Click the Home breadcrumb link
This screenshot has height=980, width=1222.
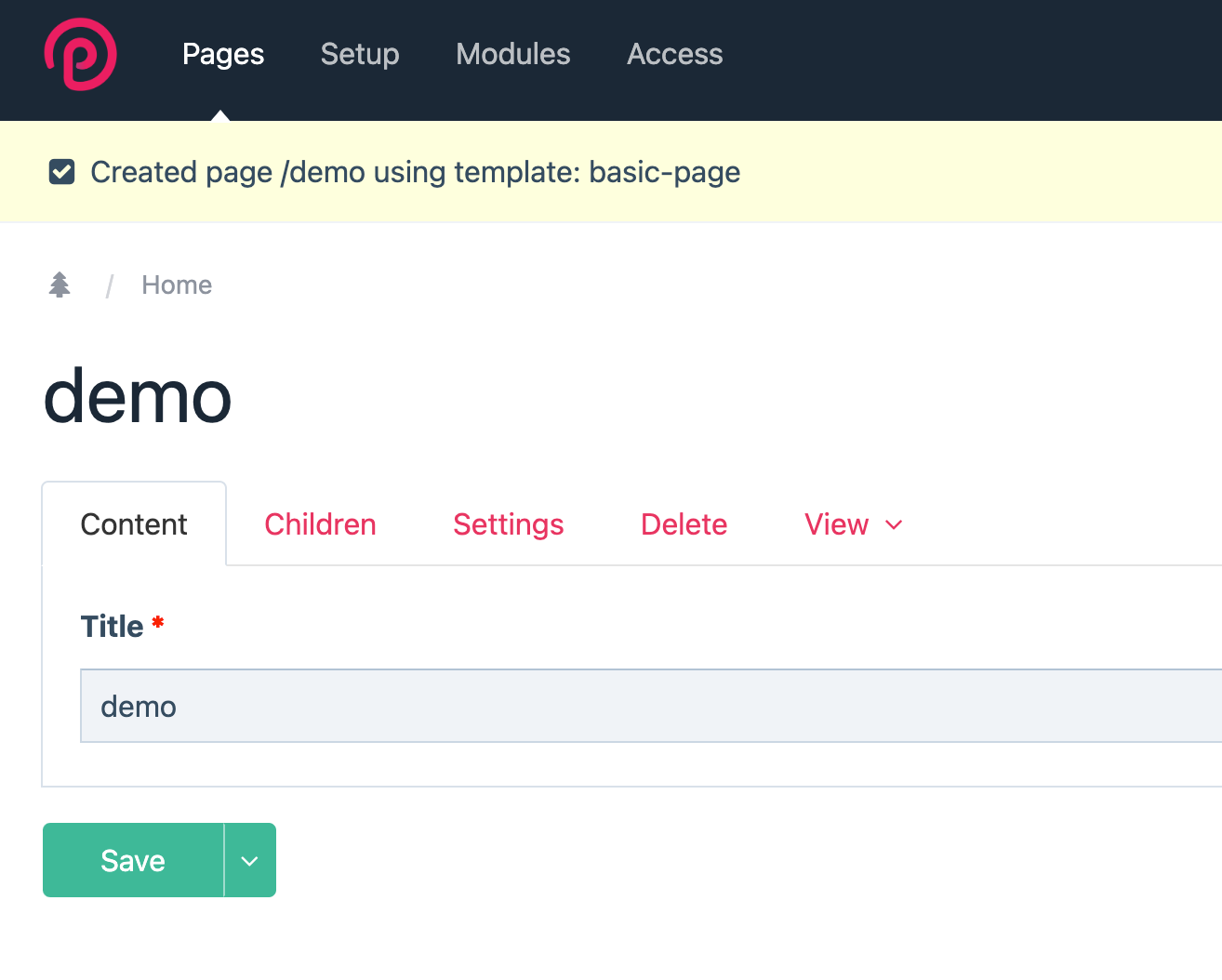[176, 285]
